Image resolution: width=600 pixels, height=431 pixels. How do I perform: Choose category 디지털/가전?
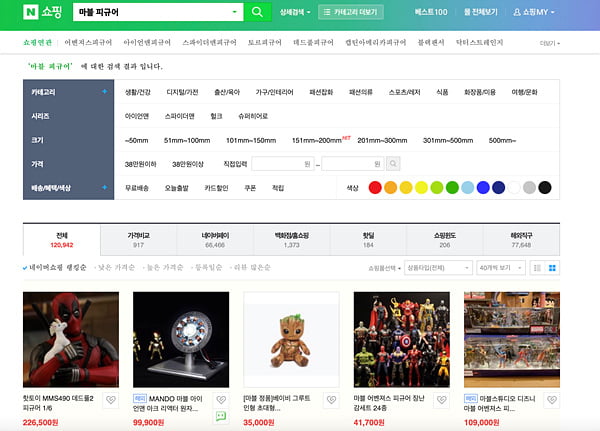click(182, 92)
